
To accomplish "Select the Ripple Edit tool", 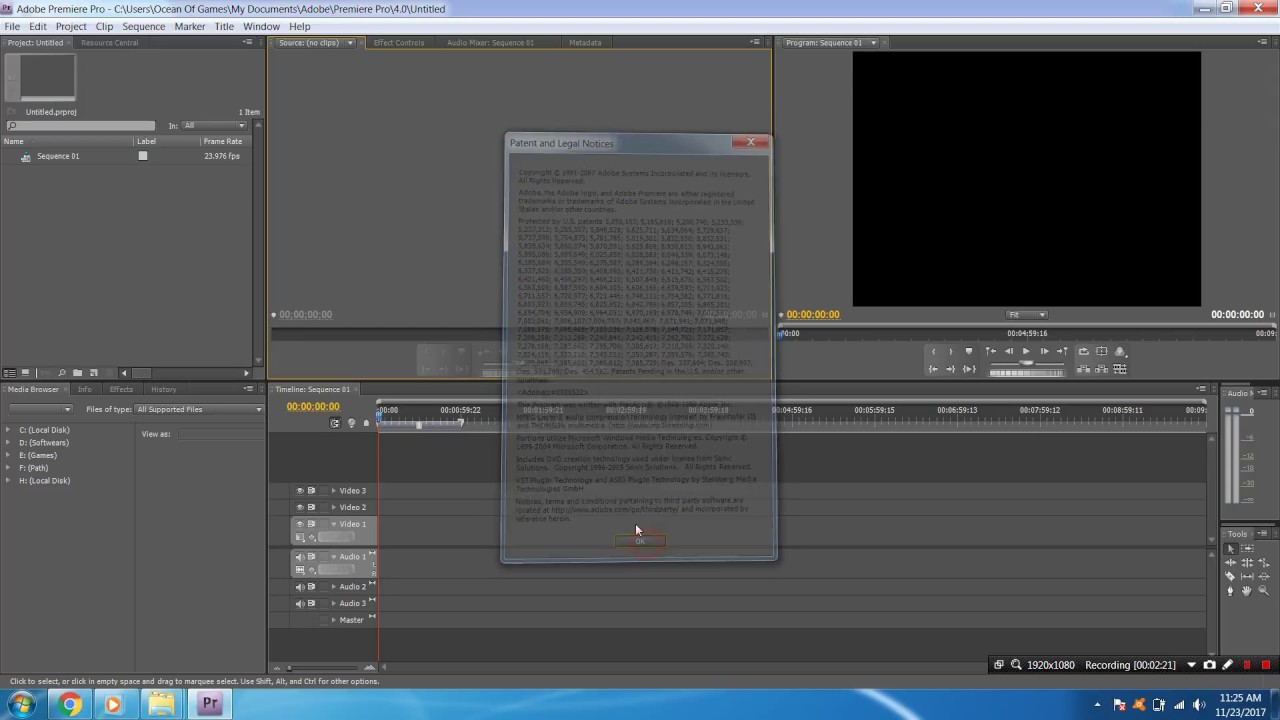I will click(x=1231, y=563).
